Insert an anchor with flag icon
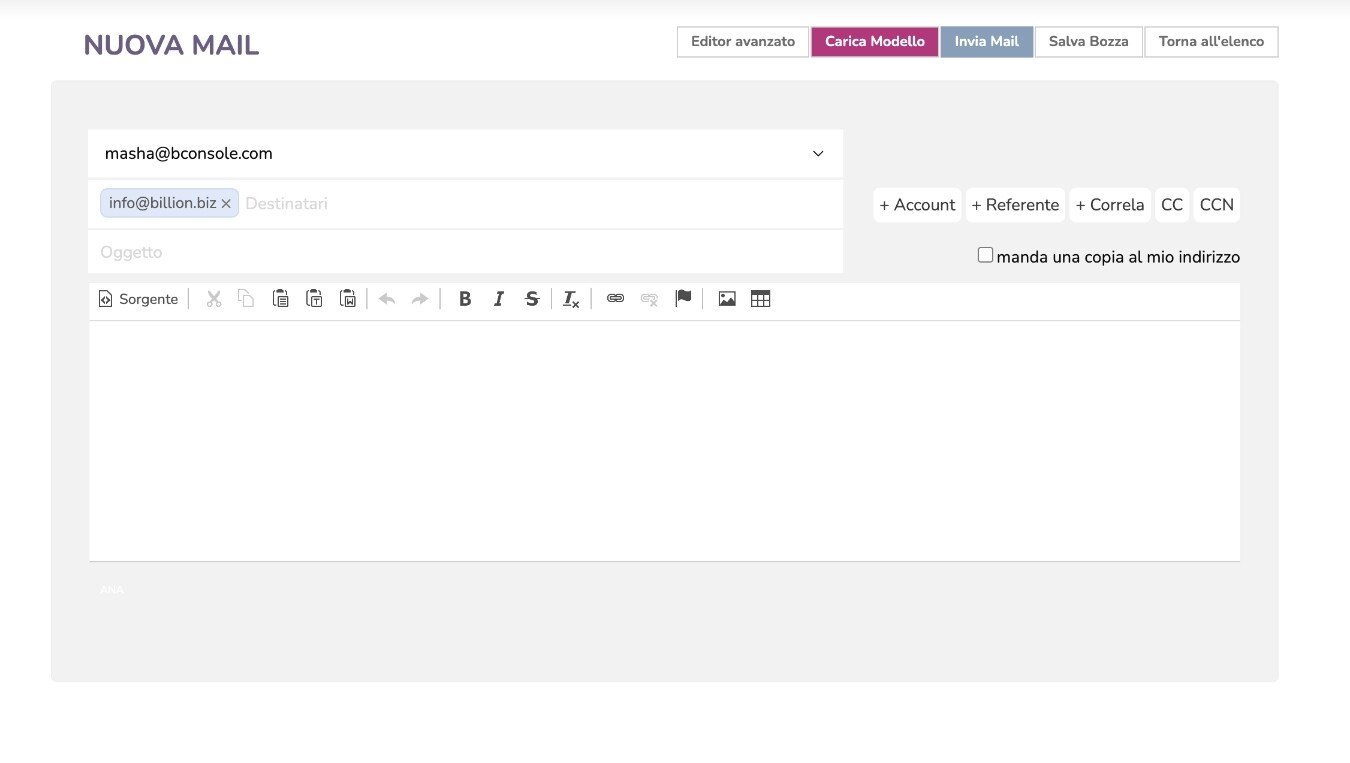 tap(683, 299)
